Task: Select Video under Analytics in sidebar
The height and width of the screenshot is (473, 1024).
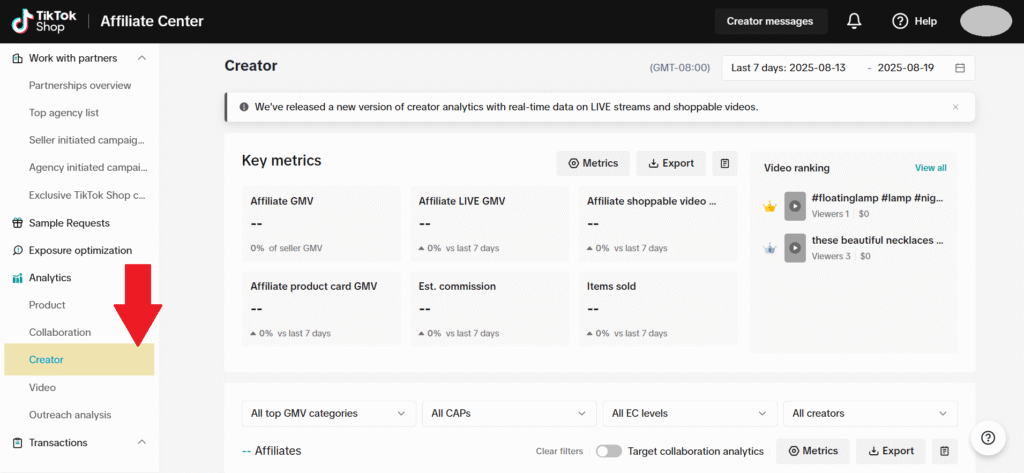Action: click(42, 387)
